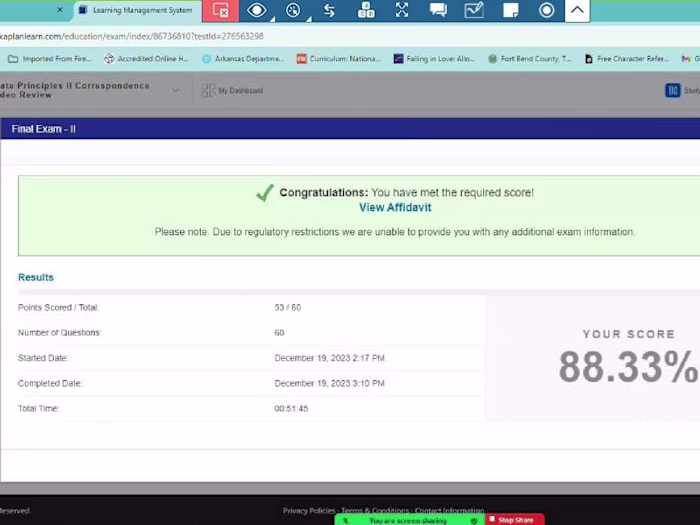Click the browser address bar URL
This screenshot has width=700, height=525.
click(x=132, y=36)
